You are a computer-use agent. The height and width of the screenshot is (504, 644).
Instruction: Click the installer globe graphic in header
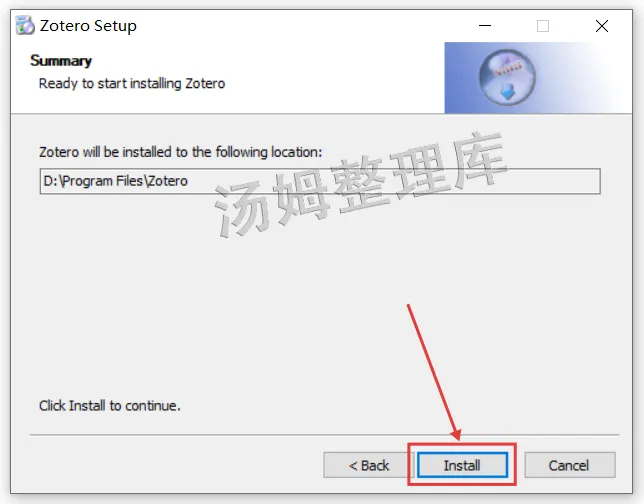coord(507,77)
